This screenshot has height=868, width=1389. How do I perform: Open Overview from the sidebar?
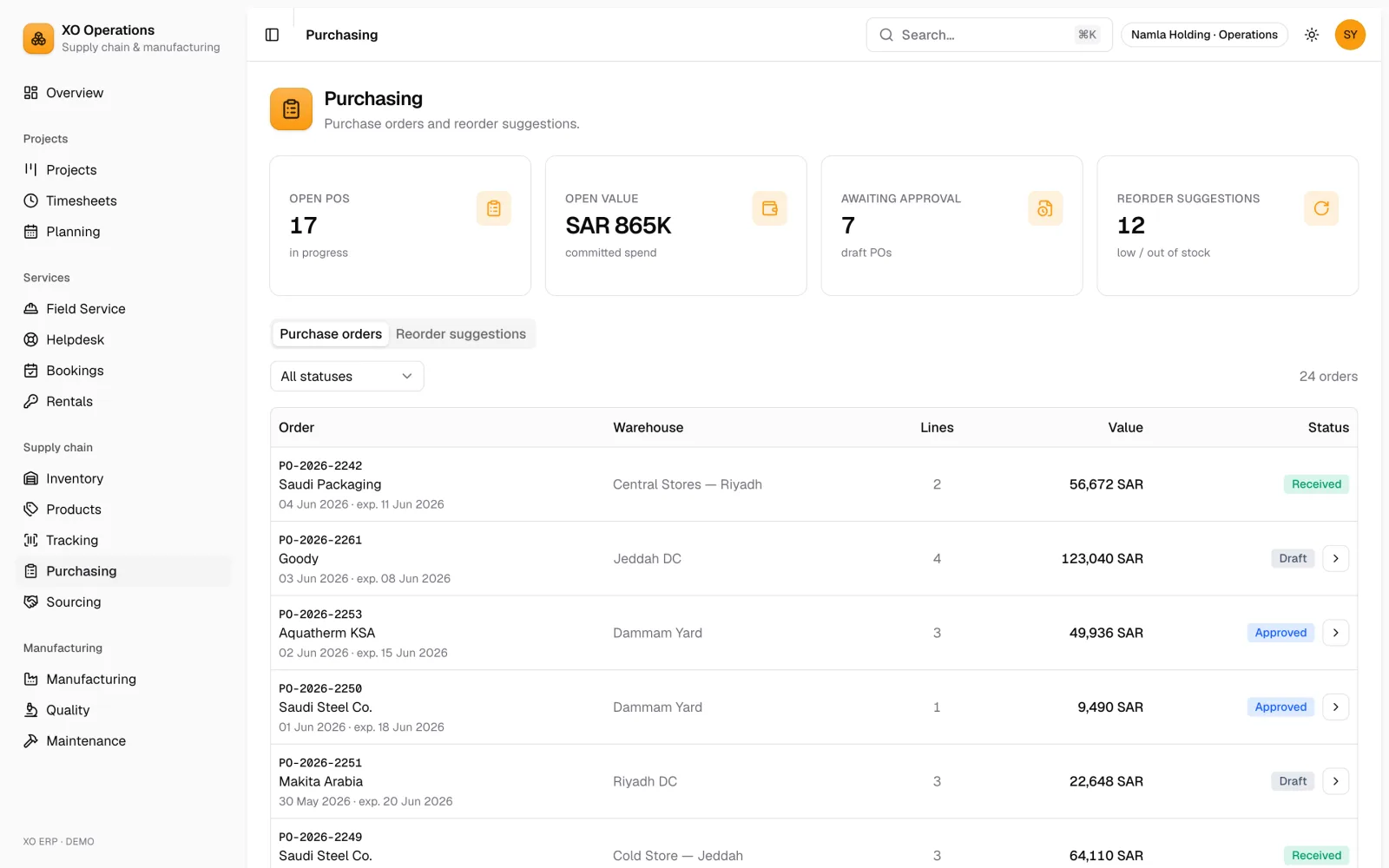124,93
